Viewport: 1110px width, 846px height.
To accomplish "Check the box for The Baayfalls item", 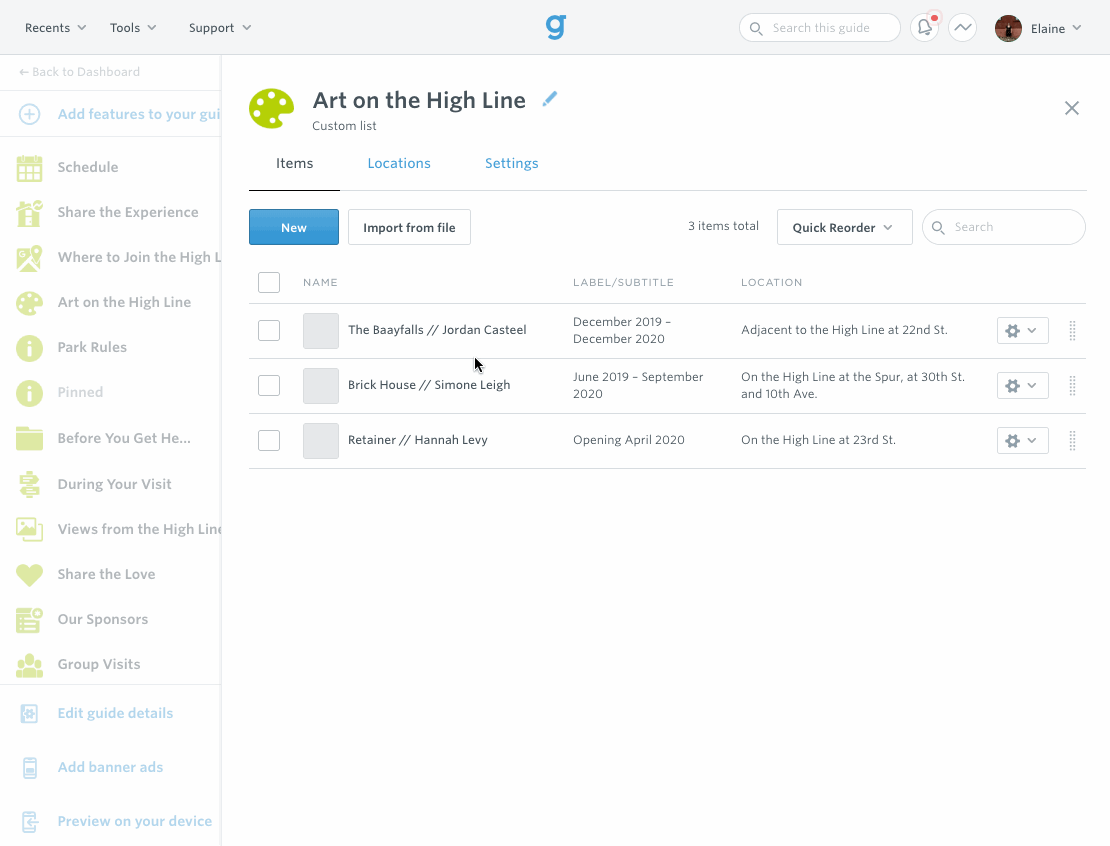I will point(269,330).
